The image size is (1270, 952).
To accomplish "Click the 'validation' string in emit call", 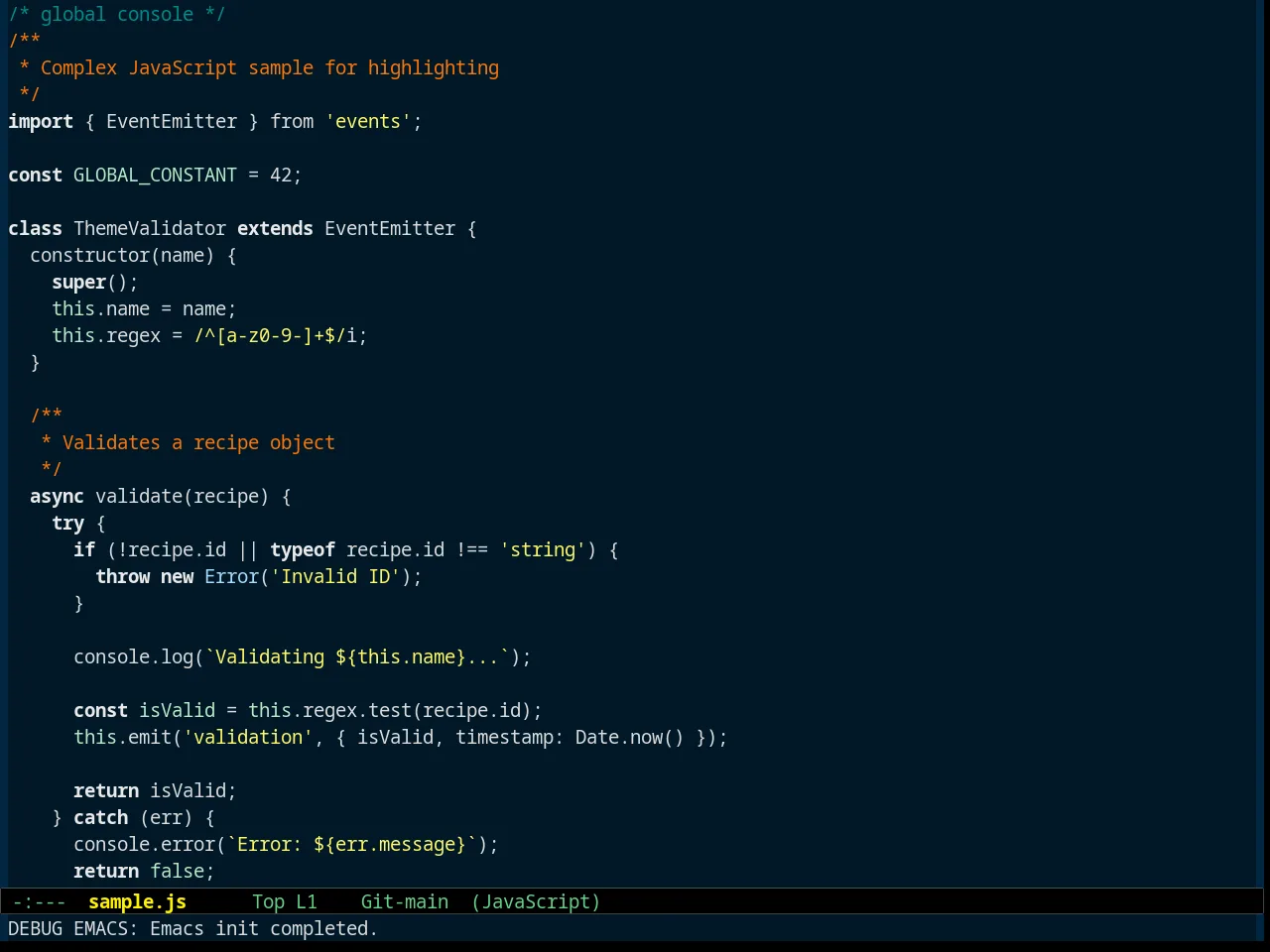I will (248, 737).
